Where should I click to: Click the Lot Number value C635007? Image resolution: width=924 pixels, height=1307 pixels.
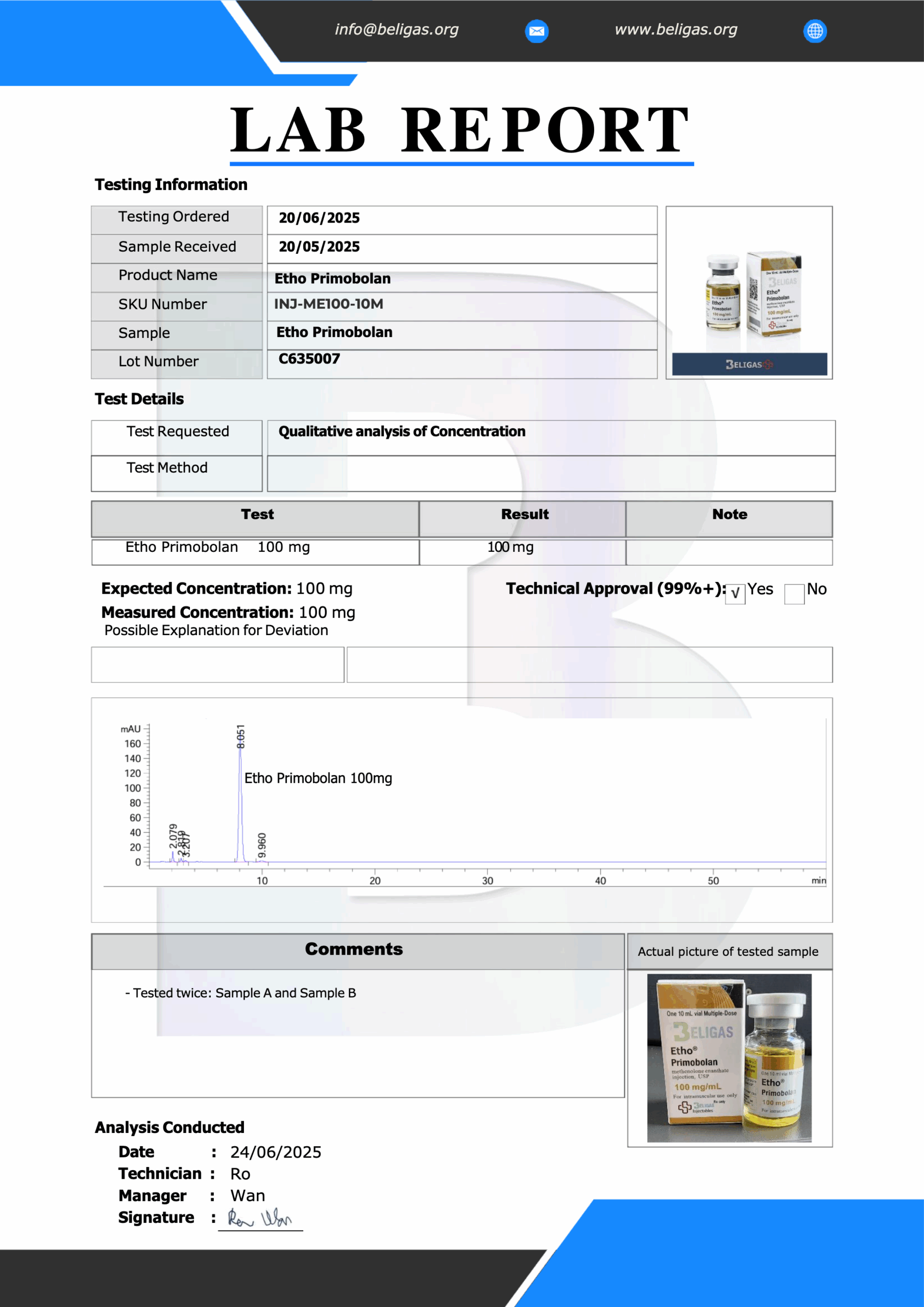pos(309,359)
